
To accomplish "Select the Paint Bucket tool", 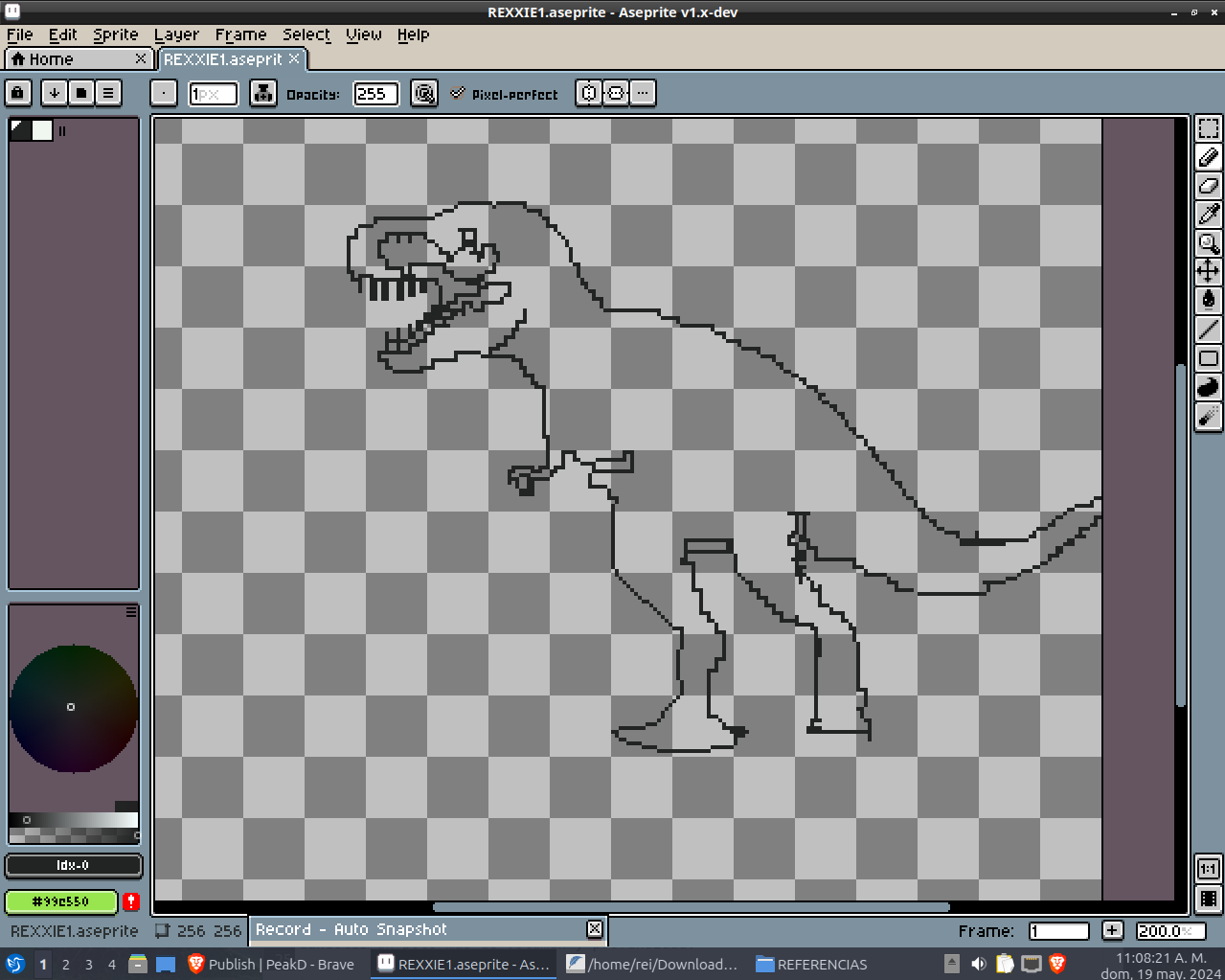I will coord(1209,300).
